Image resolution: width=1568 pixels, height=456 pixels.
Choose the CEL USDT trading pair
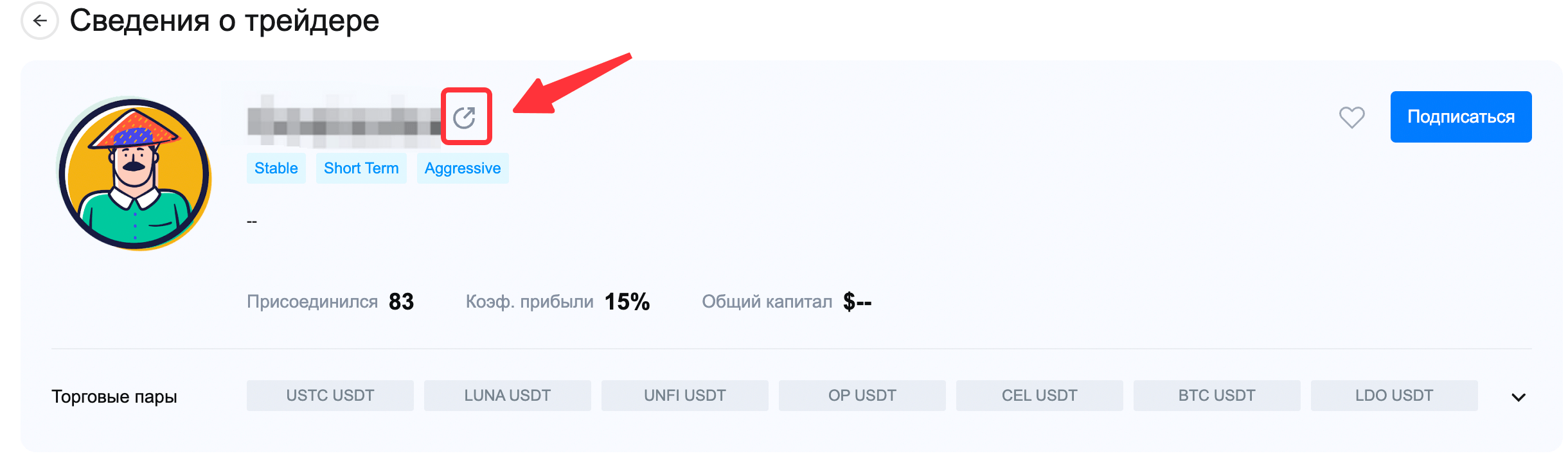1040,396
